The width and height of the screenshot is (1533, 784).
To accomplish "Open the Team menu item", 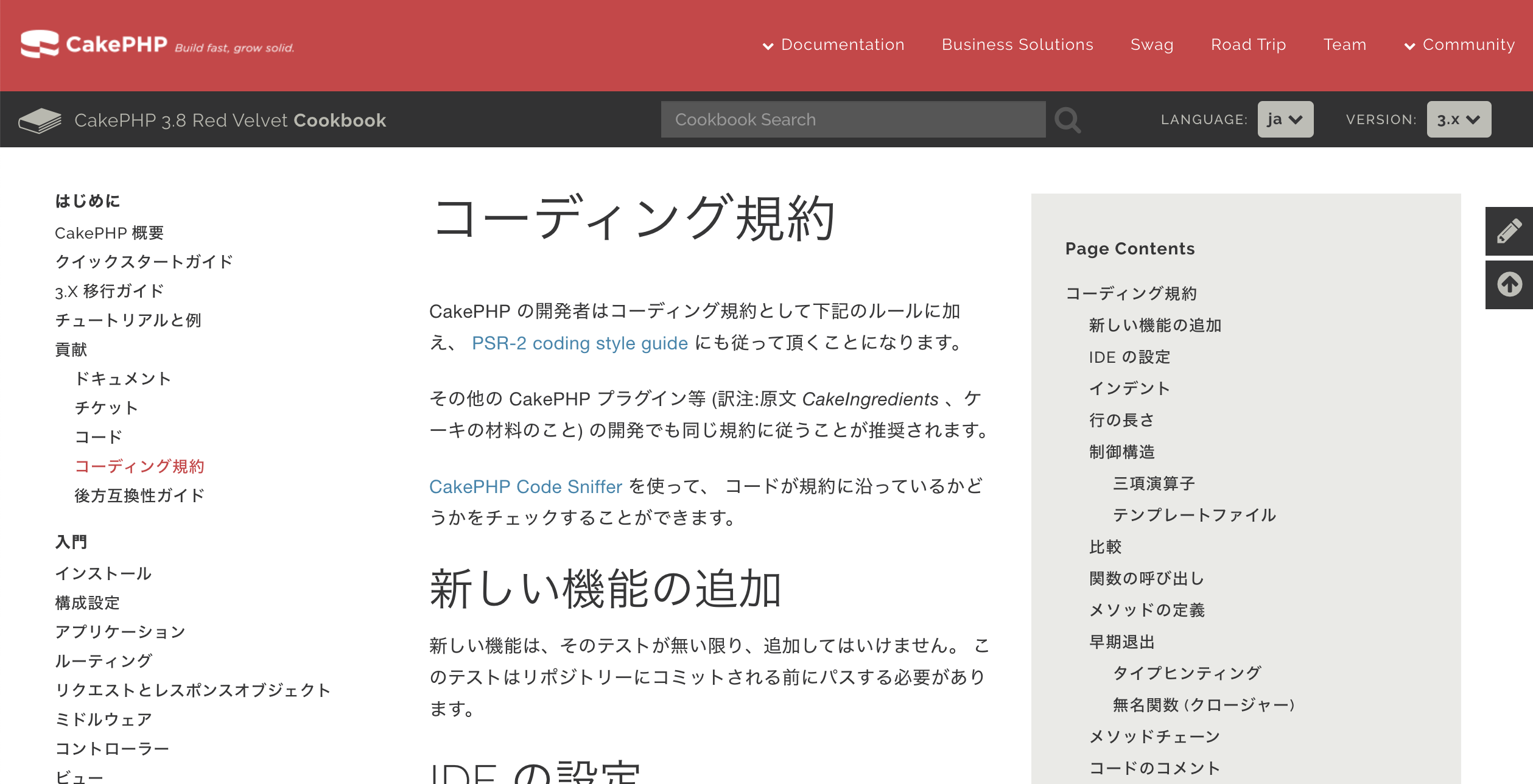I will 1345,45.
